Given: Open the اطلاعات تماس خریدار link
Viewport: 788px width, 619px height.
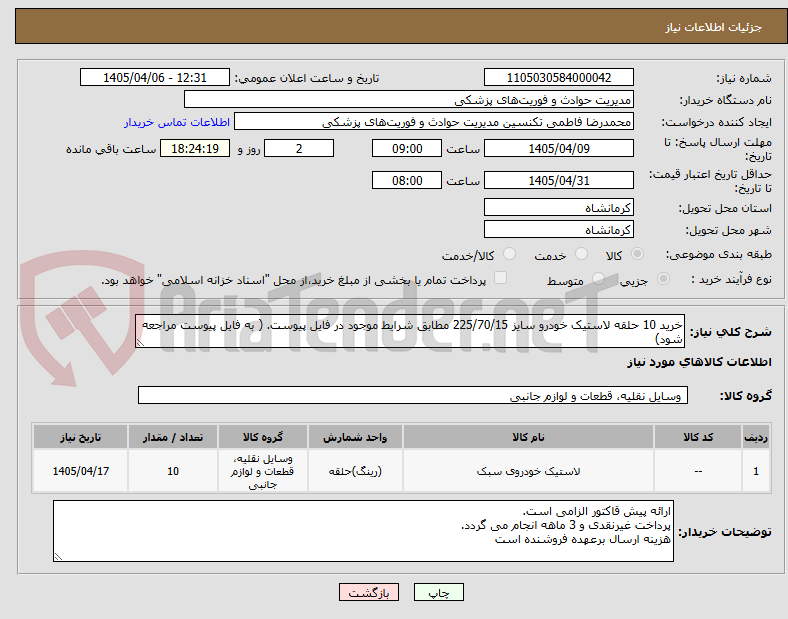Looking at the screenshot, I should pyautogui.click(x=177, y=123).
